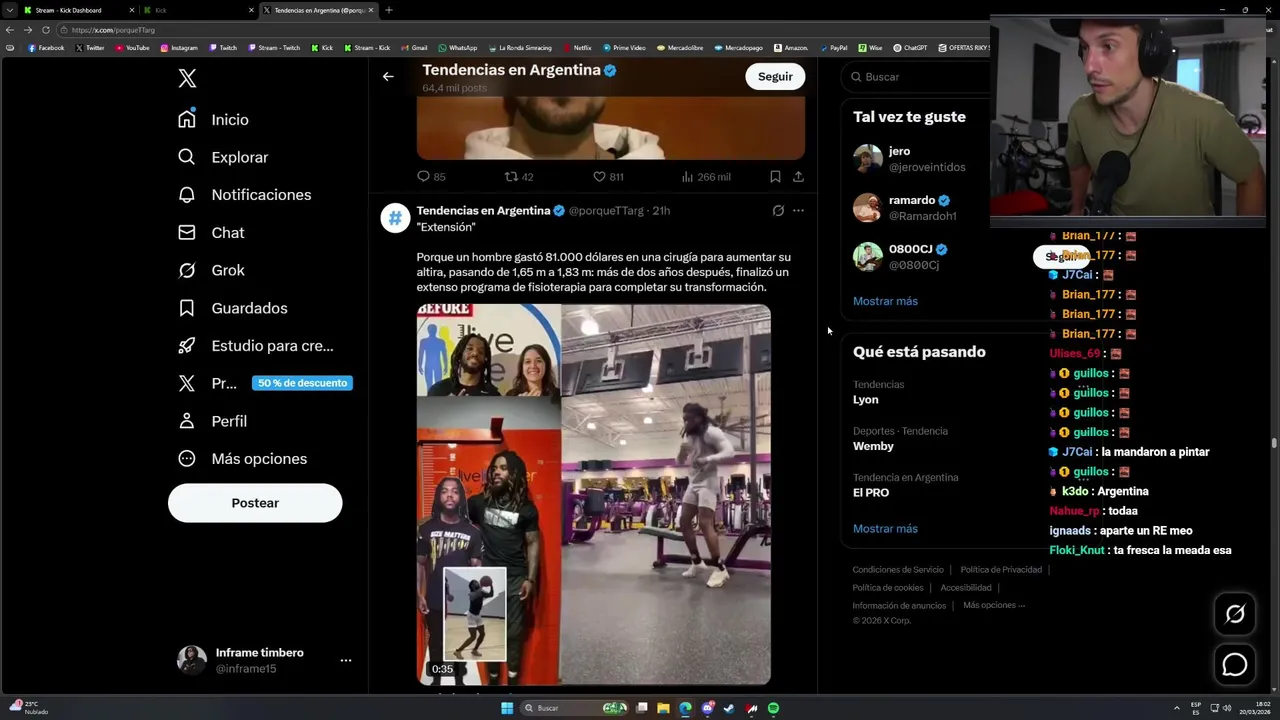Open Spotify from the taskbar
Viewport: 1280px width, 720px height.
tap(773, 708)
